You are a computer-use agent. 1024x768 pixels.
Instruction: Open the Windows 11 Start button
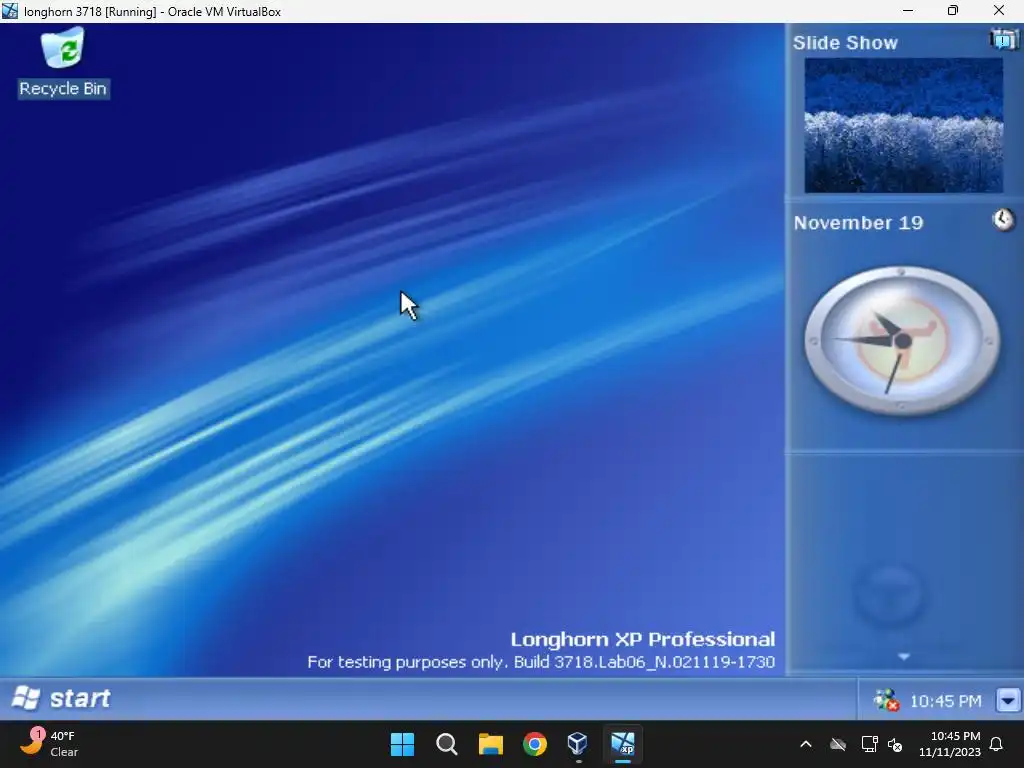tap(402, 744)
